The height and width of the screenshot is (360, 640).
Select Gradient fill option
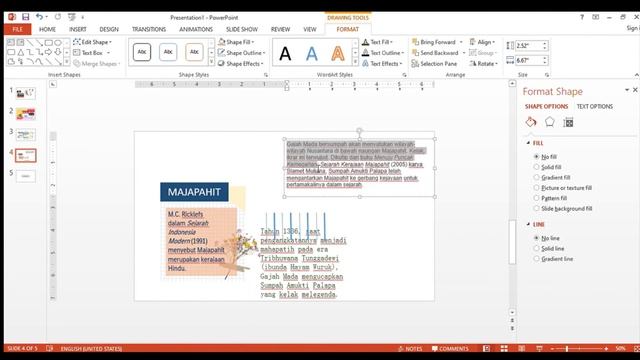(552, 178)
